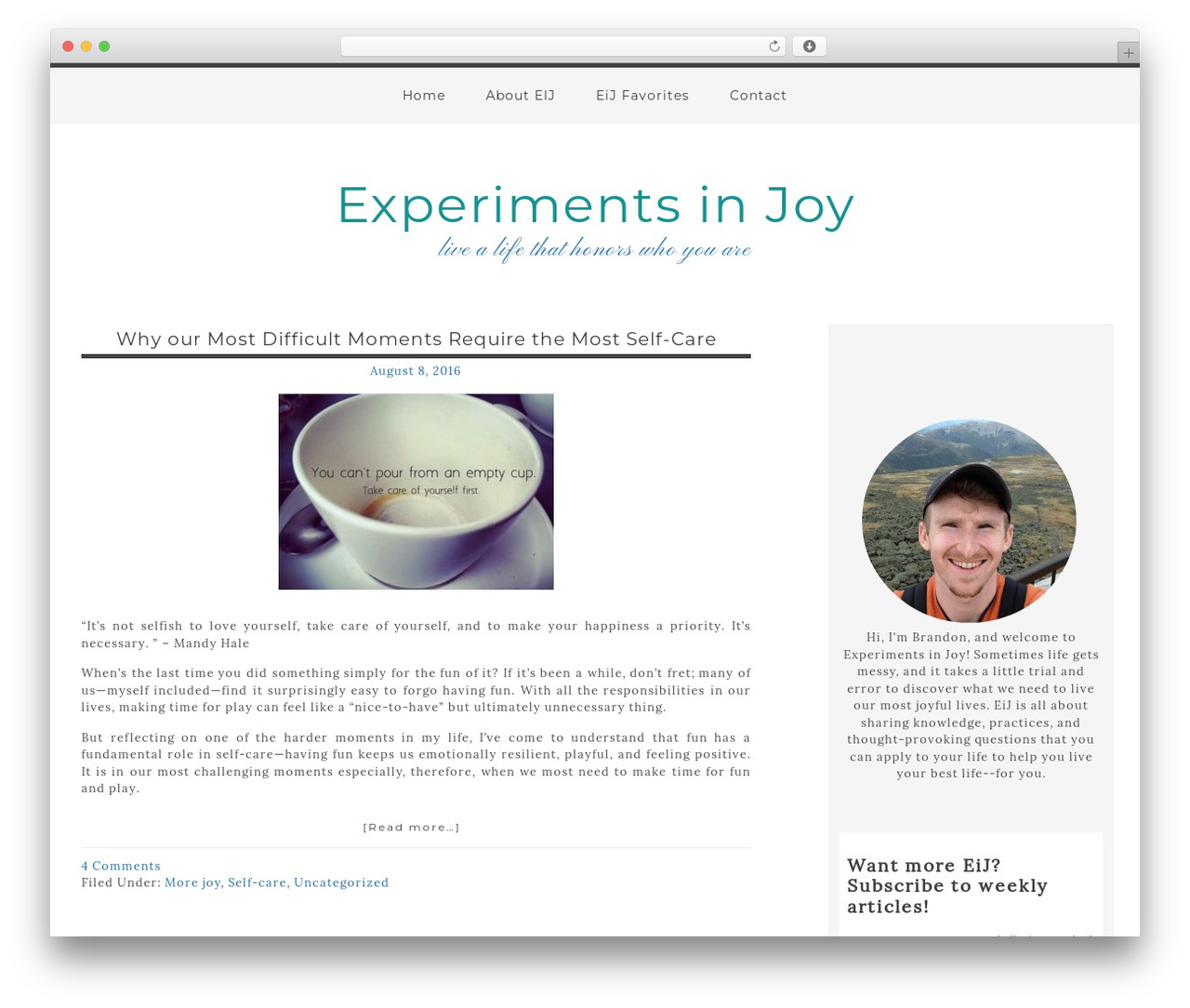Follow the Read more link
This screenshot has height=1008, width=1190.
pyautogui.click(x=412, y=828)
